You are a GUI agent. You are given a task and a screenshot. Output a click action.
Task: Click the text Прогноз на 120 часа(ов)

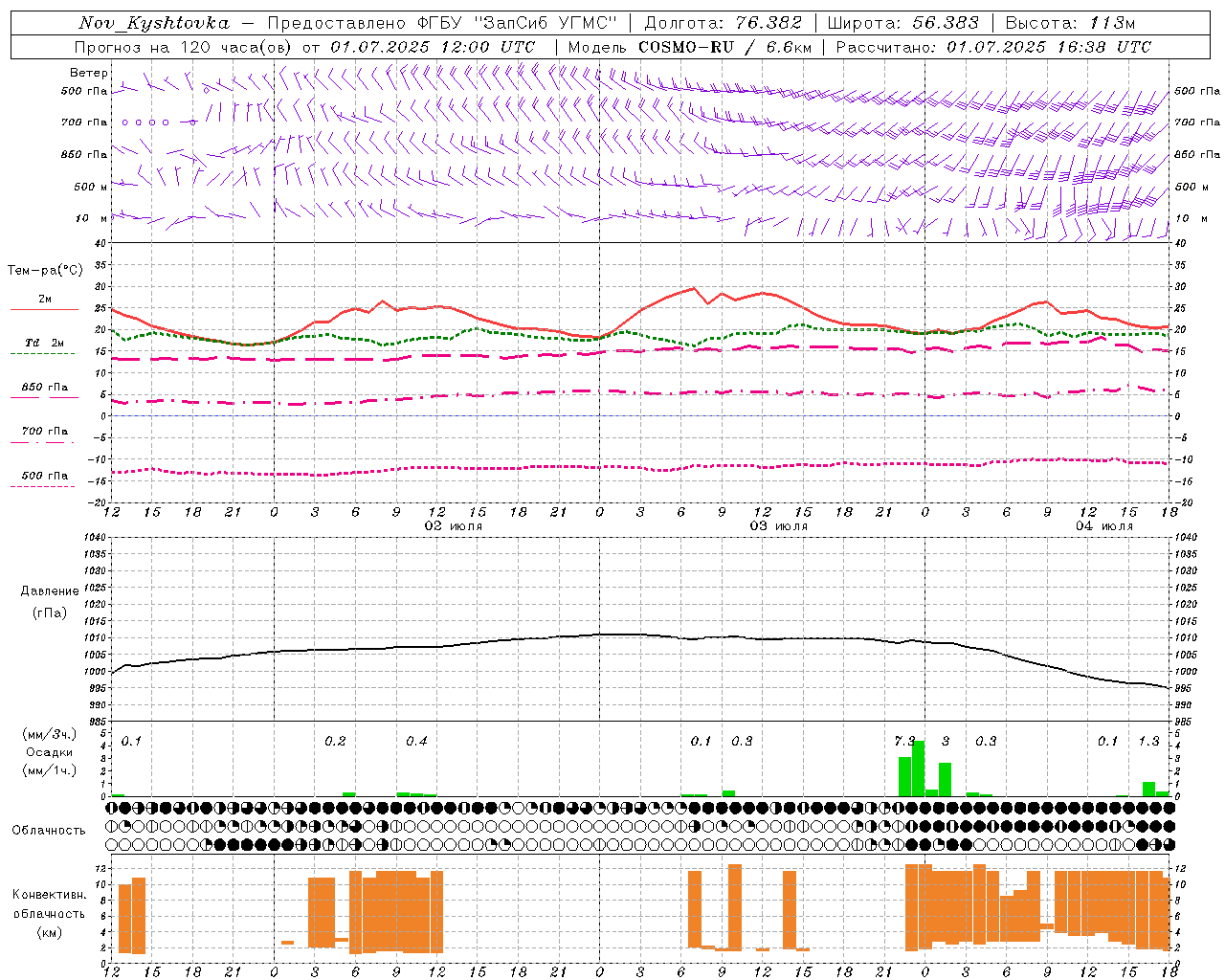184,47
